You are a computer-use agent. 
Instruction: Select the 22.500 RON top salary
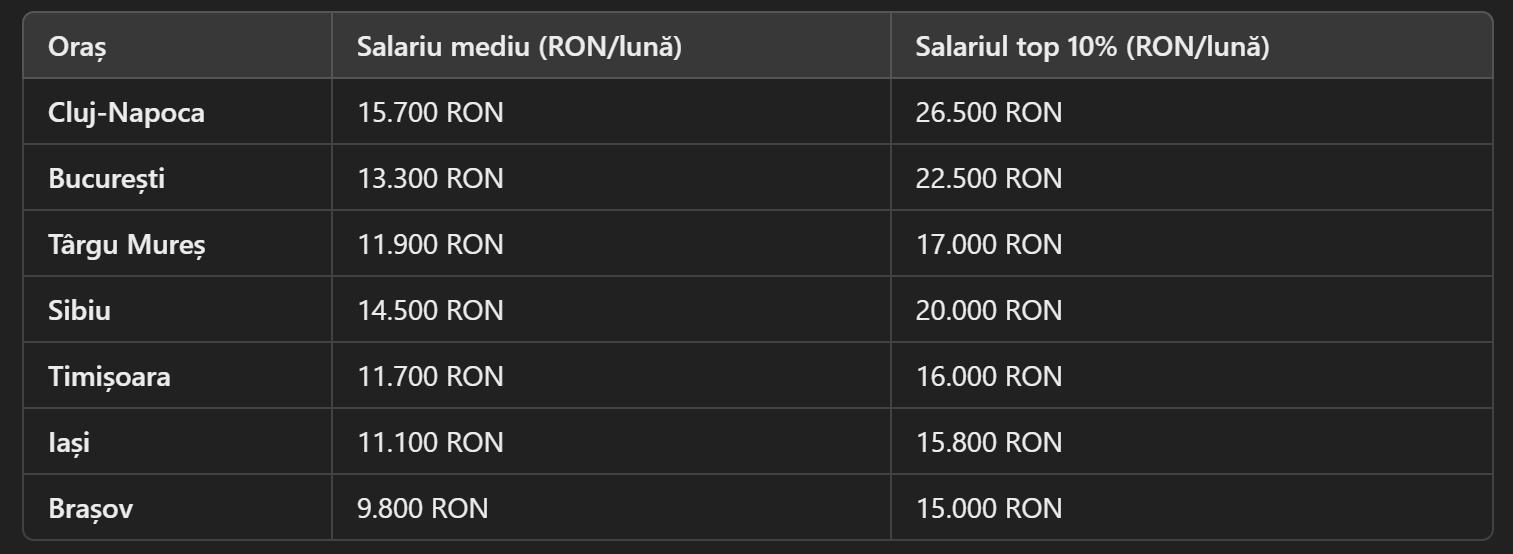pos(988,179)
